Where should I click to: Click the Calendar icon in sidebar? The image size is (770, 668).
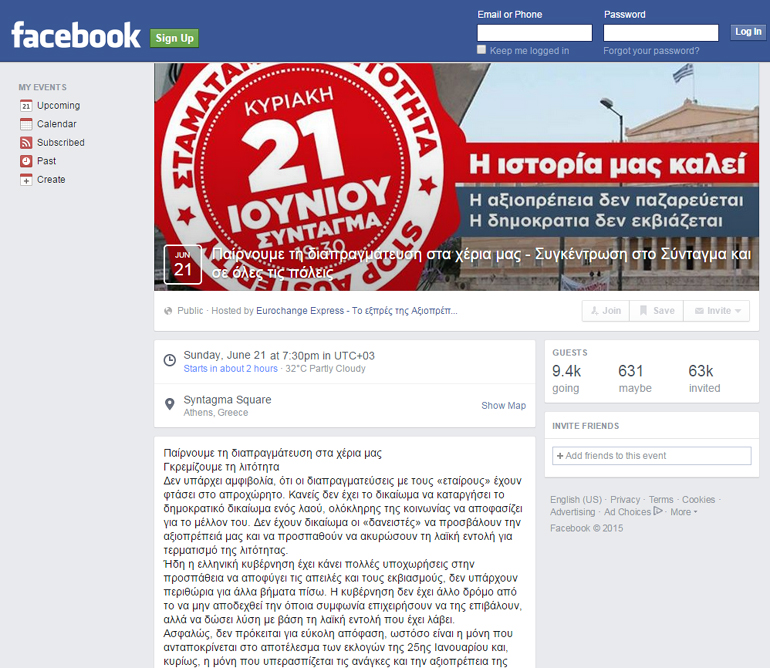(x=26, y=124)
